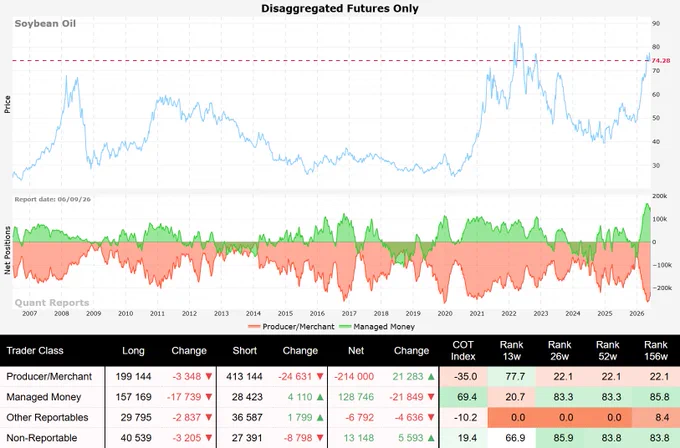The image size is (680, 448).
Task: Click Long value 199 144
Action: coord(134,376)
